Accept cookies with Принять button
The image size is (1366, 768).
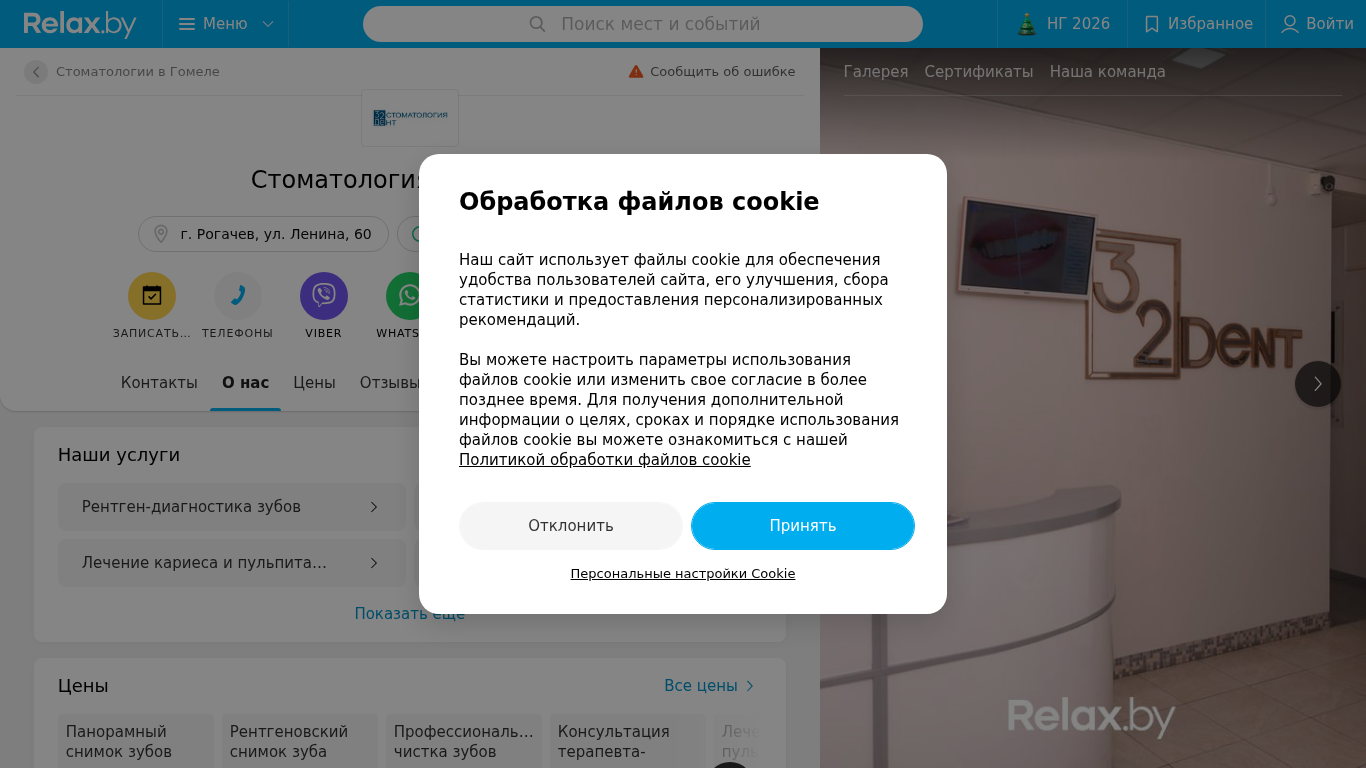point(803,526)
